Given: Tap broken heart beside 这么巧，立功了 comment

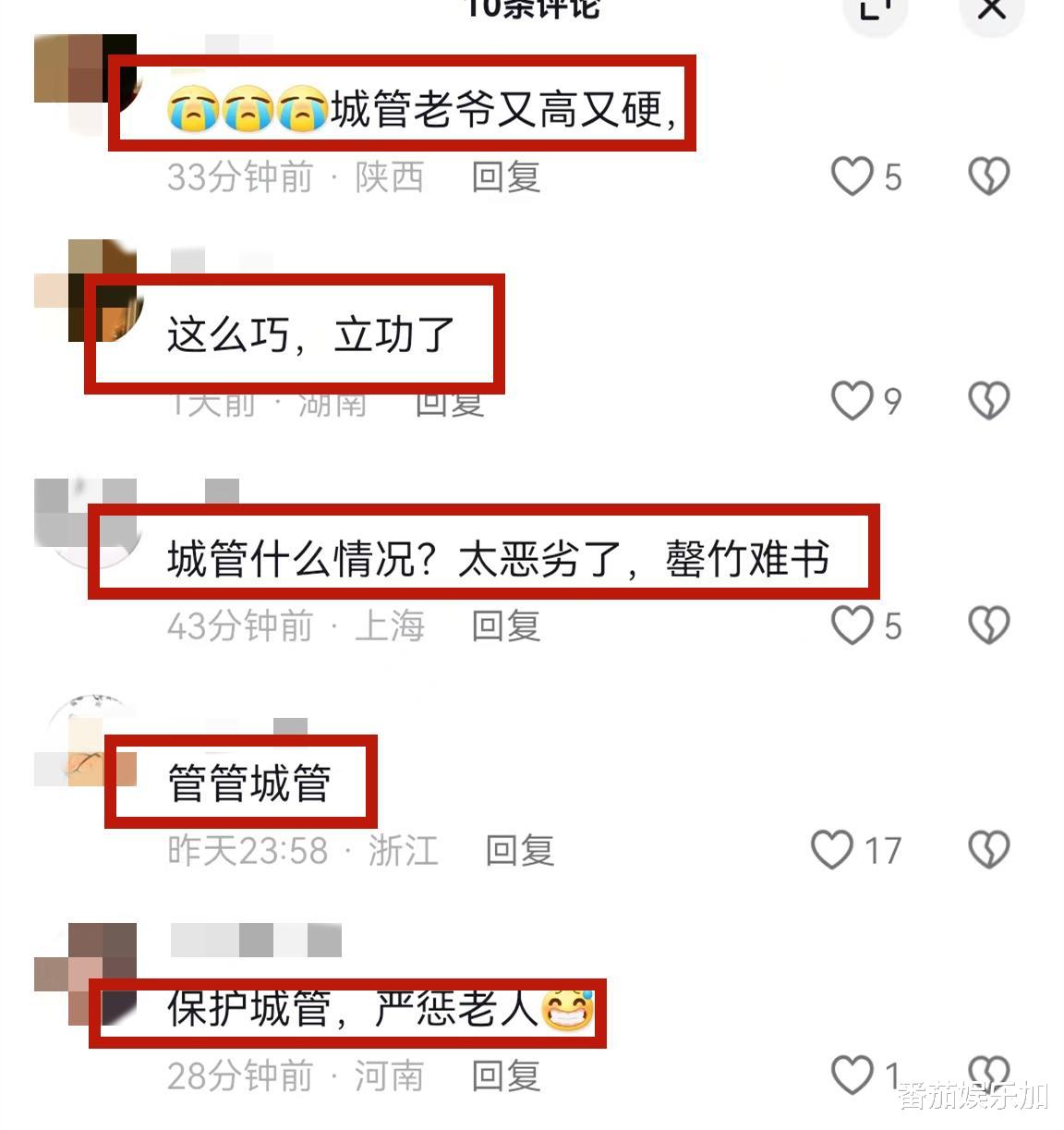Looking at the screenshot, I should coord(988,400).
